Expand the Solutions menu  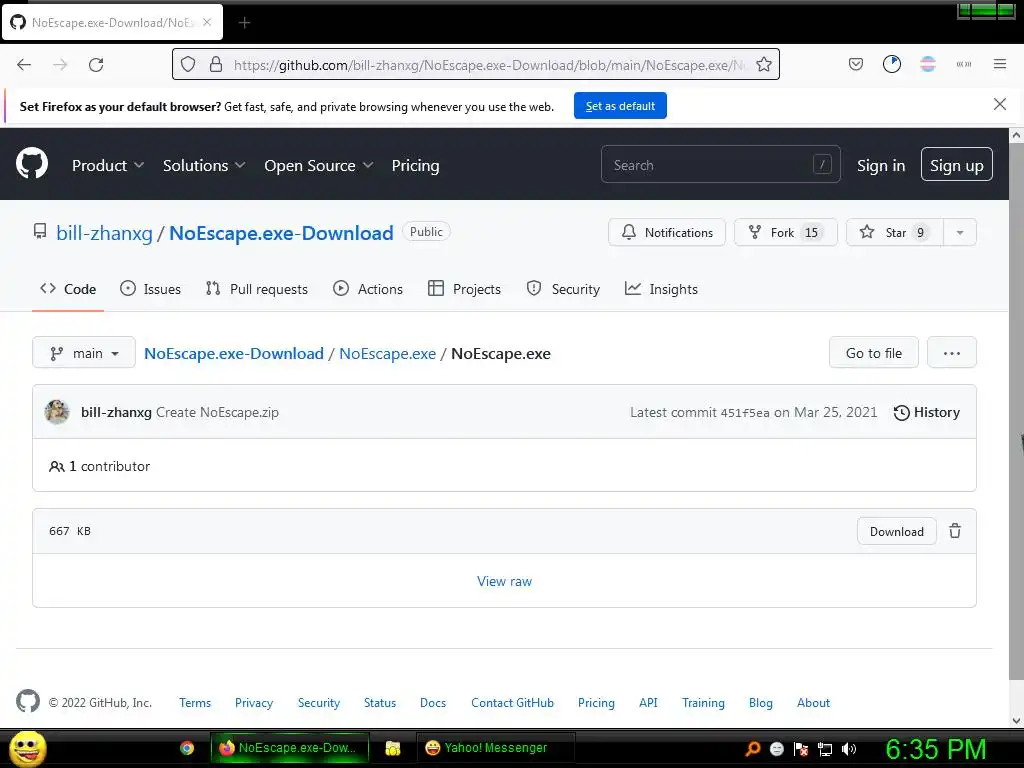click(x=204, y=166)
